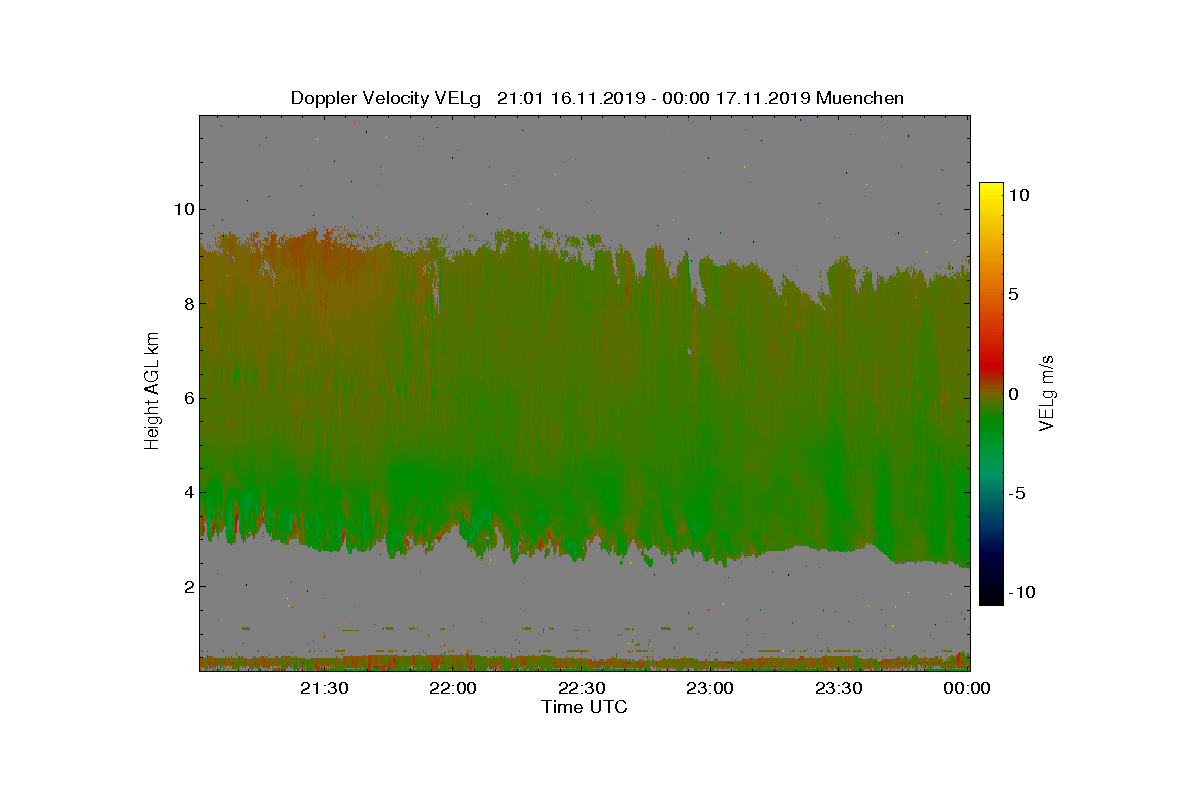Click the colorbar label '0'
The height and width of the screenshot is (800, 1200).
pyautogui.click(x=1013, y=394)
